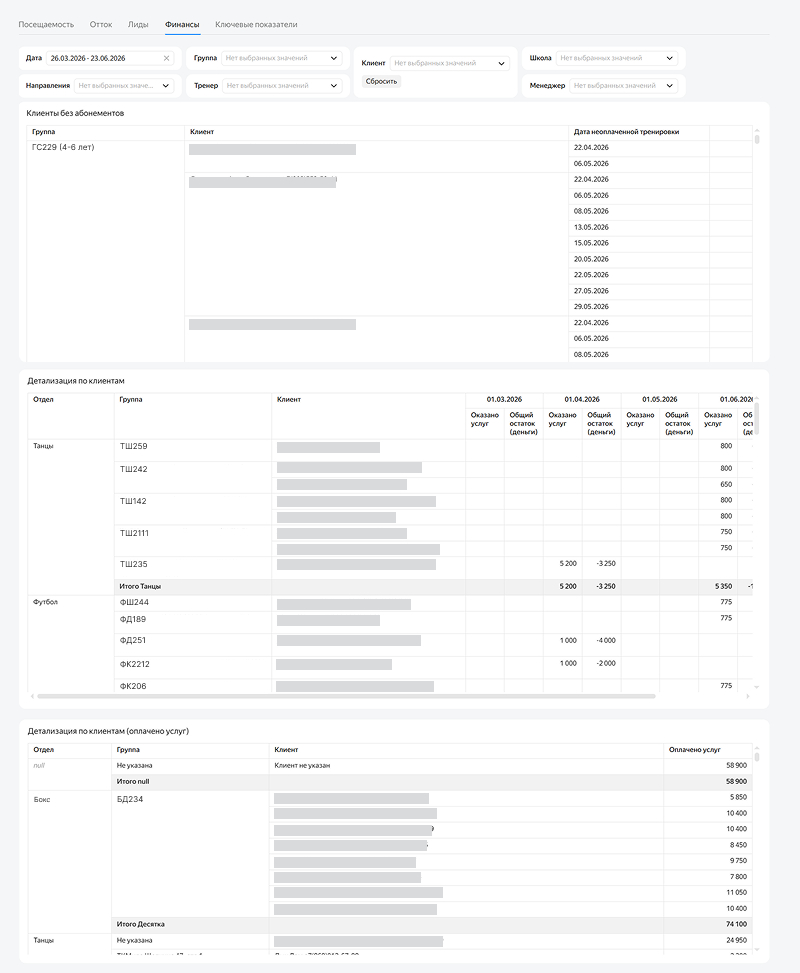Switch to the Посещаемость tab
The image size is (800, 973).
(46, 25)
